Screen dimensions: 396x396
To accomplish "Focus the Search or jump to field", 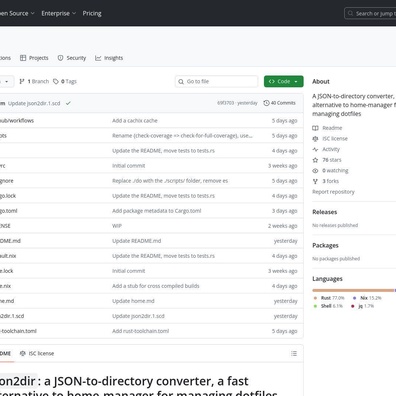I will (x=370, y=13).
